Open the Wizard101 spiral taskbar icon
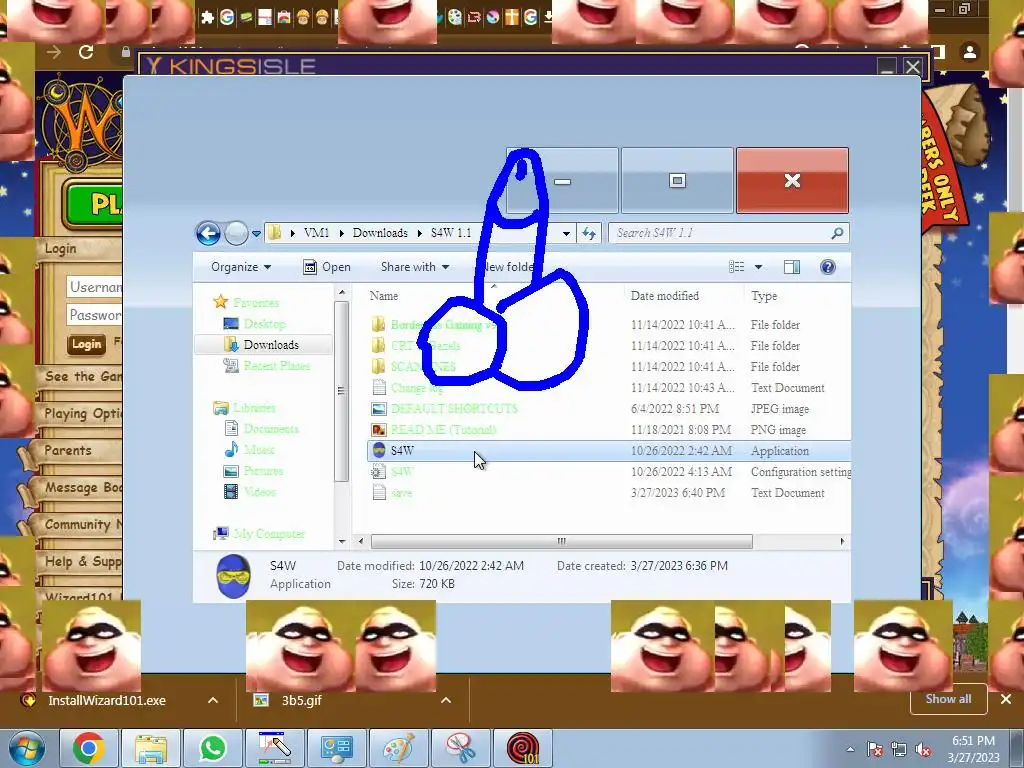The image size is (1024, 768). [x=522, y=748]
